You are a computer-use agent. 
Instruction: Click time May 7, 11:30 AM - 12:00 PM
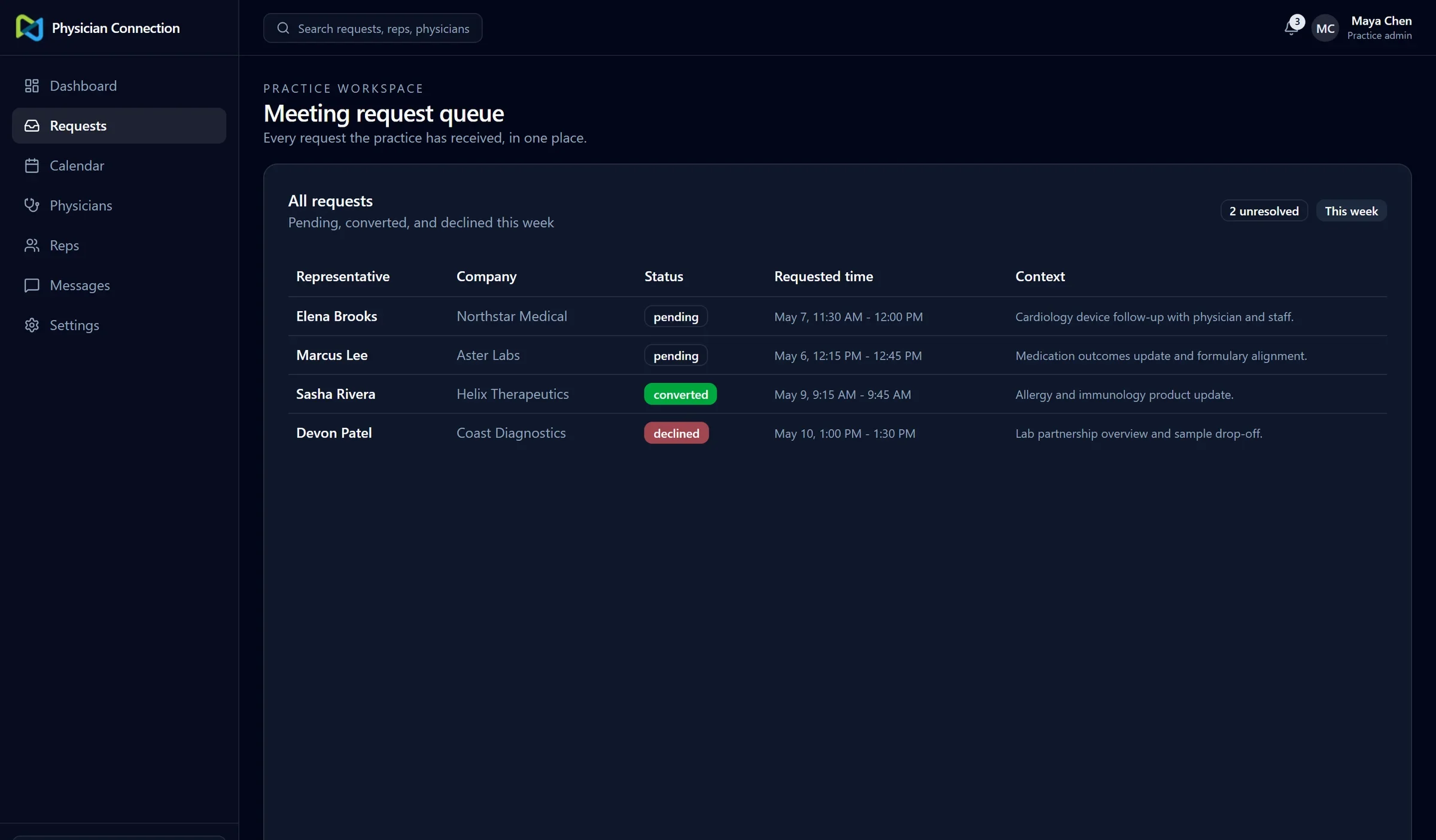tap(848, 317)
